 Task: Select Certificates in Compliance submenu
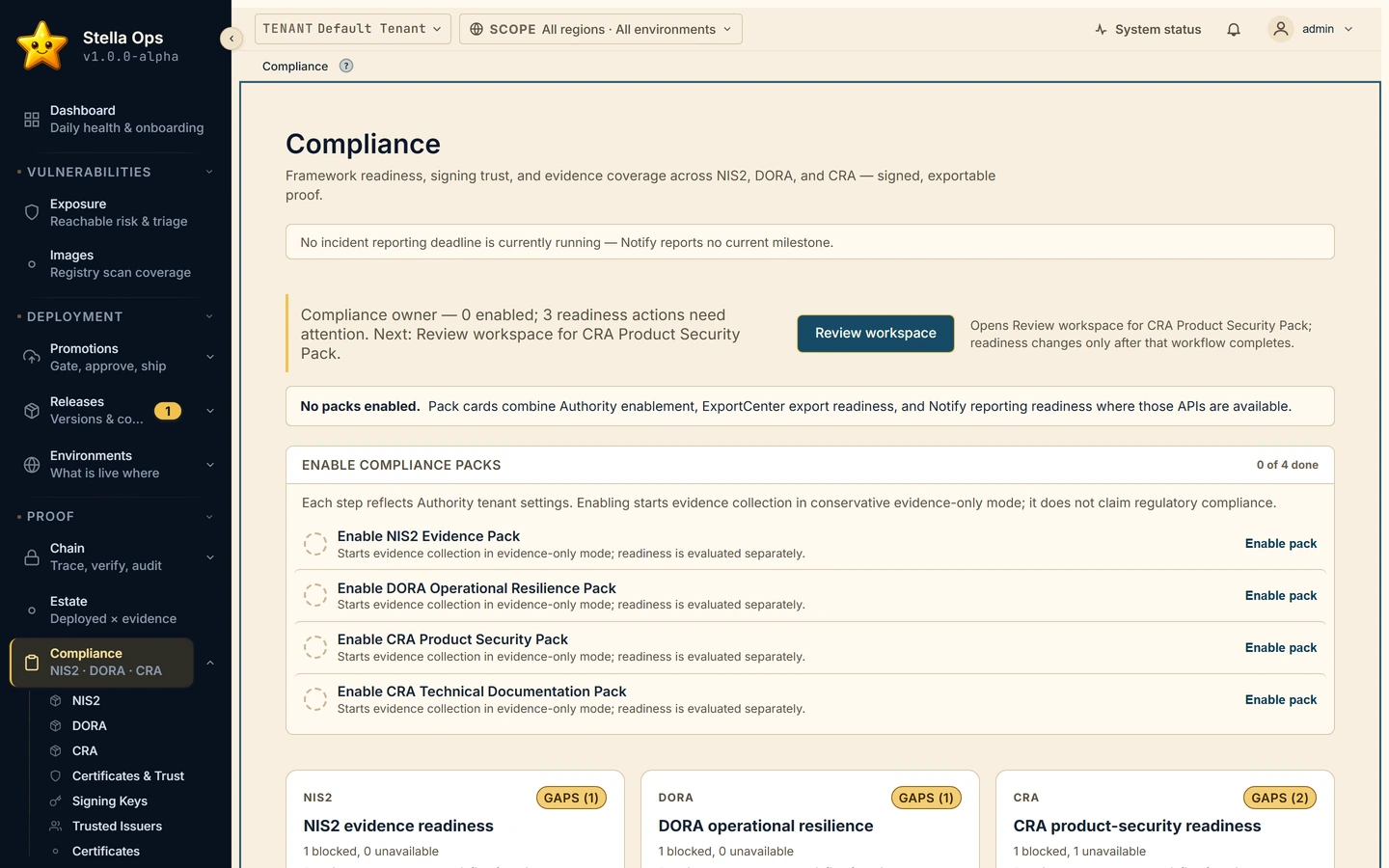(106, 852)
